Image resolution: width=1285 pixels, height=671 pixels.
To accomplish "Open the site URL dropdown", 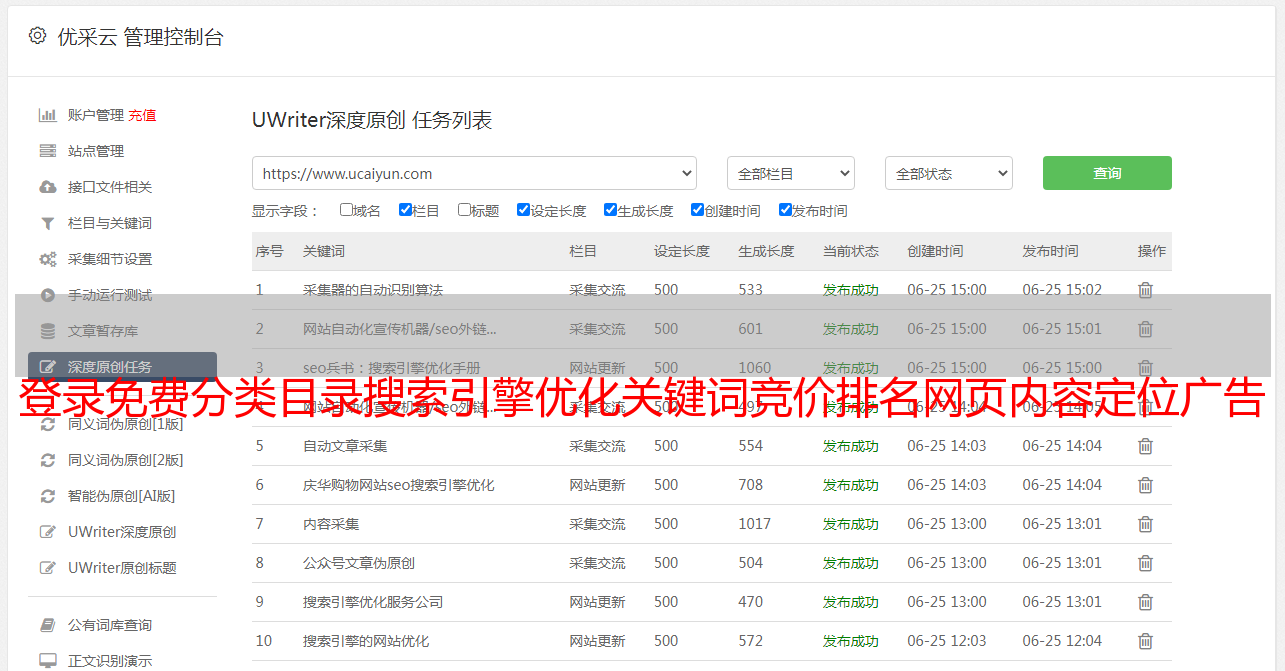I will tap(474, 173).
